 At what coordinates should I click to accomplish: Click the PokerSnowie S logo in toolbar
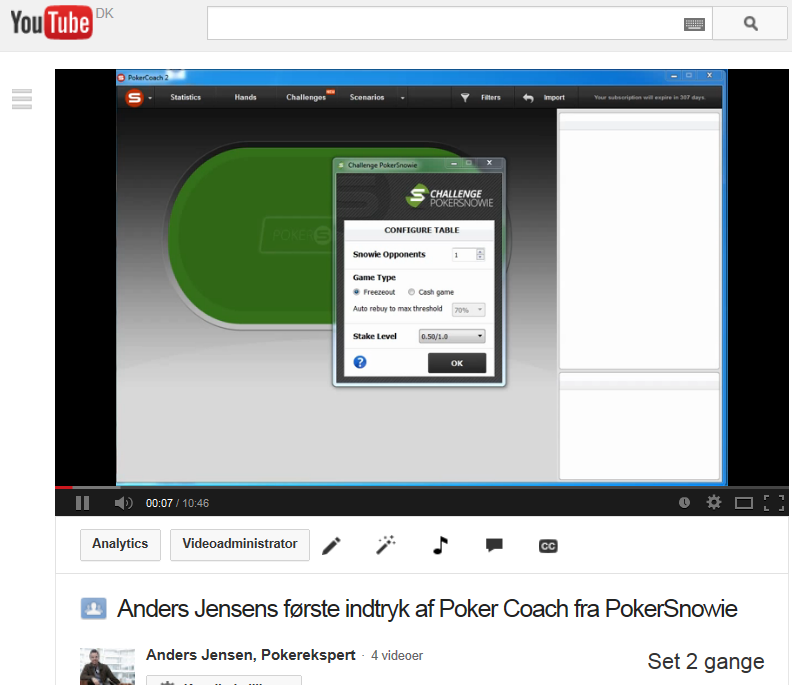(x=134, y=97)
